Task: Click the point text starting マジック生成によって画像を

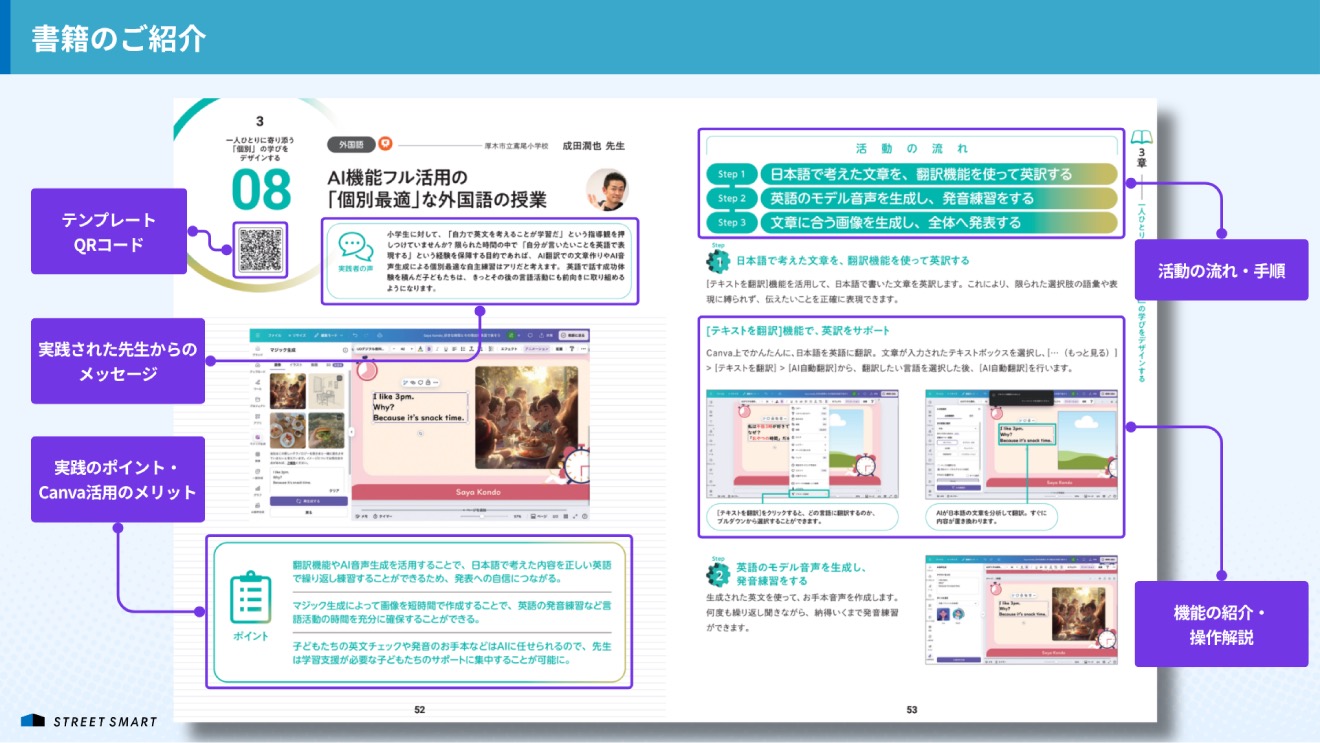Action: [452, 613]
